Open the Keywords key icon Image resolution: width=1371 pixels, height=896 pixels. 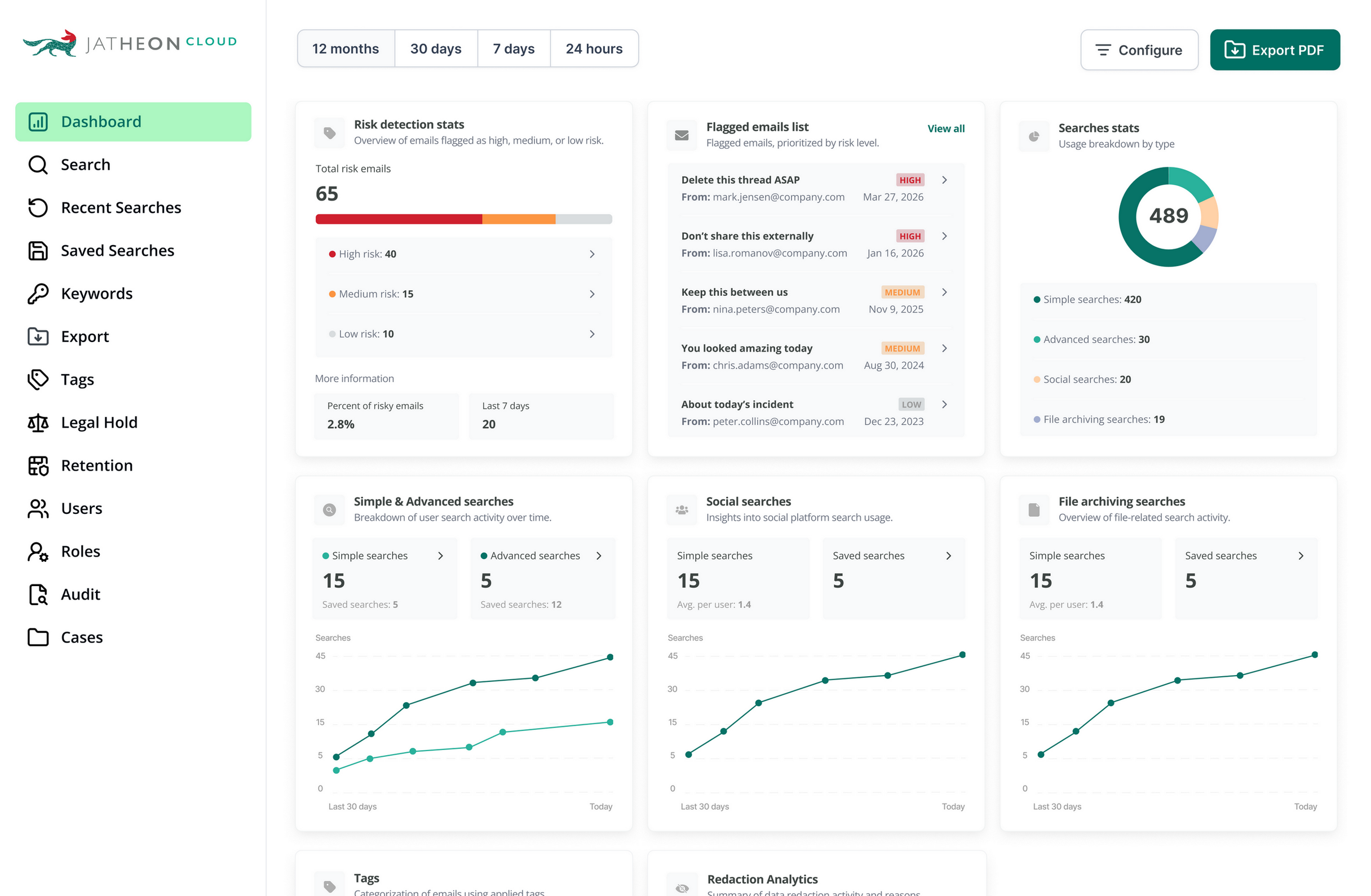(x=38, y=294)
